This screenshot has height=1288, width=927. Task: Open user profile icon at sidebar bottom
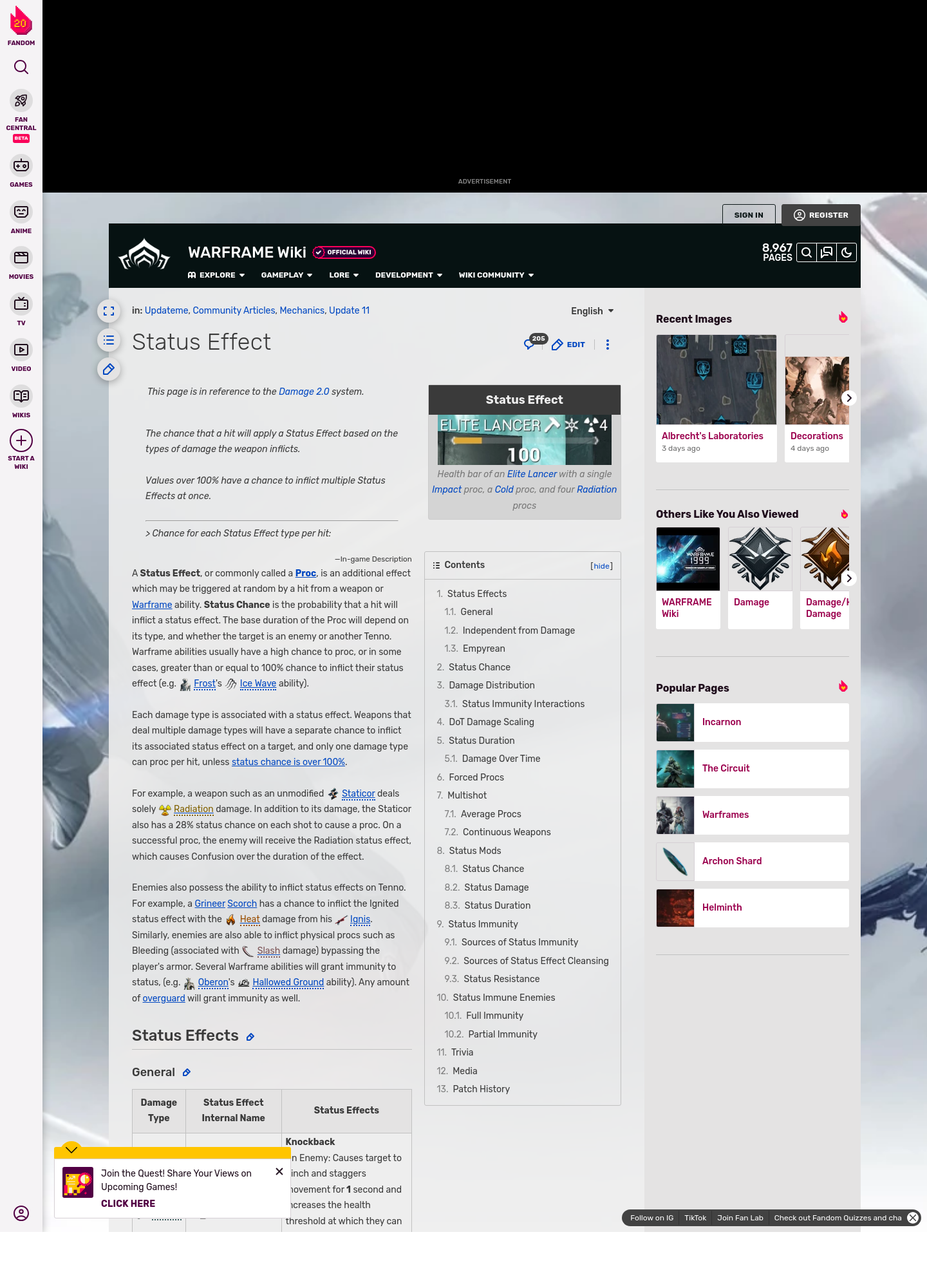tap(21, 1213)
